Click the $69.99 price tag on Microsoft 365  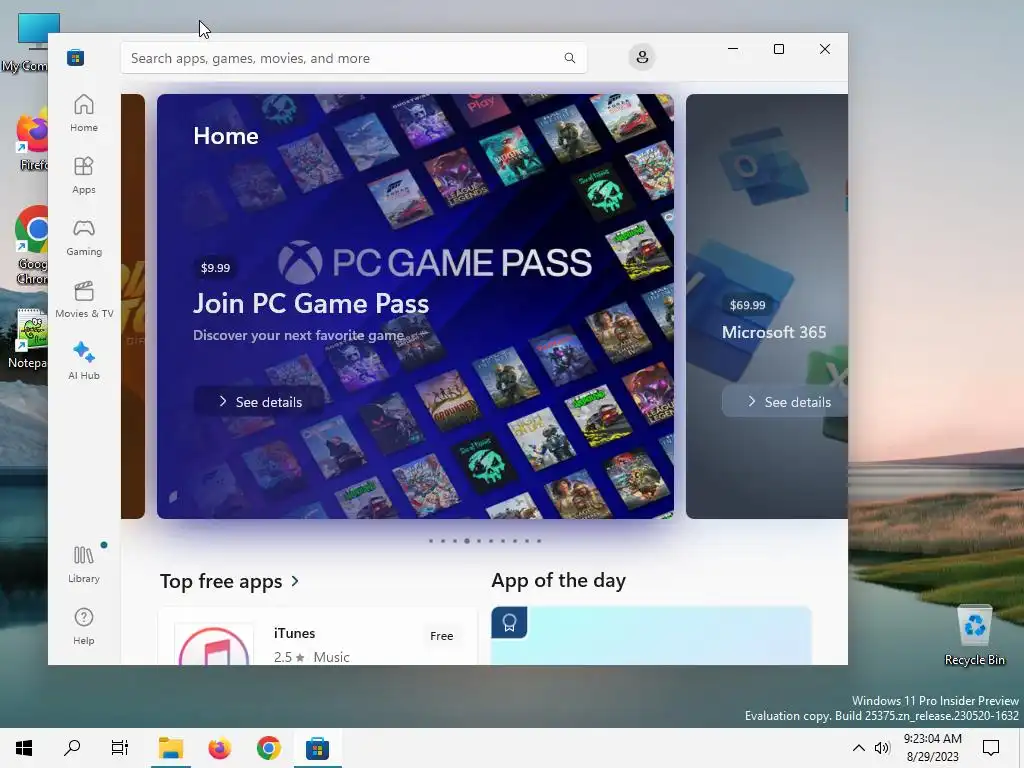coord(747,305)
